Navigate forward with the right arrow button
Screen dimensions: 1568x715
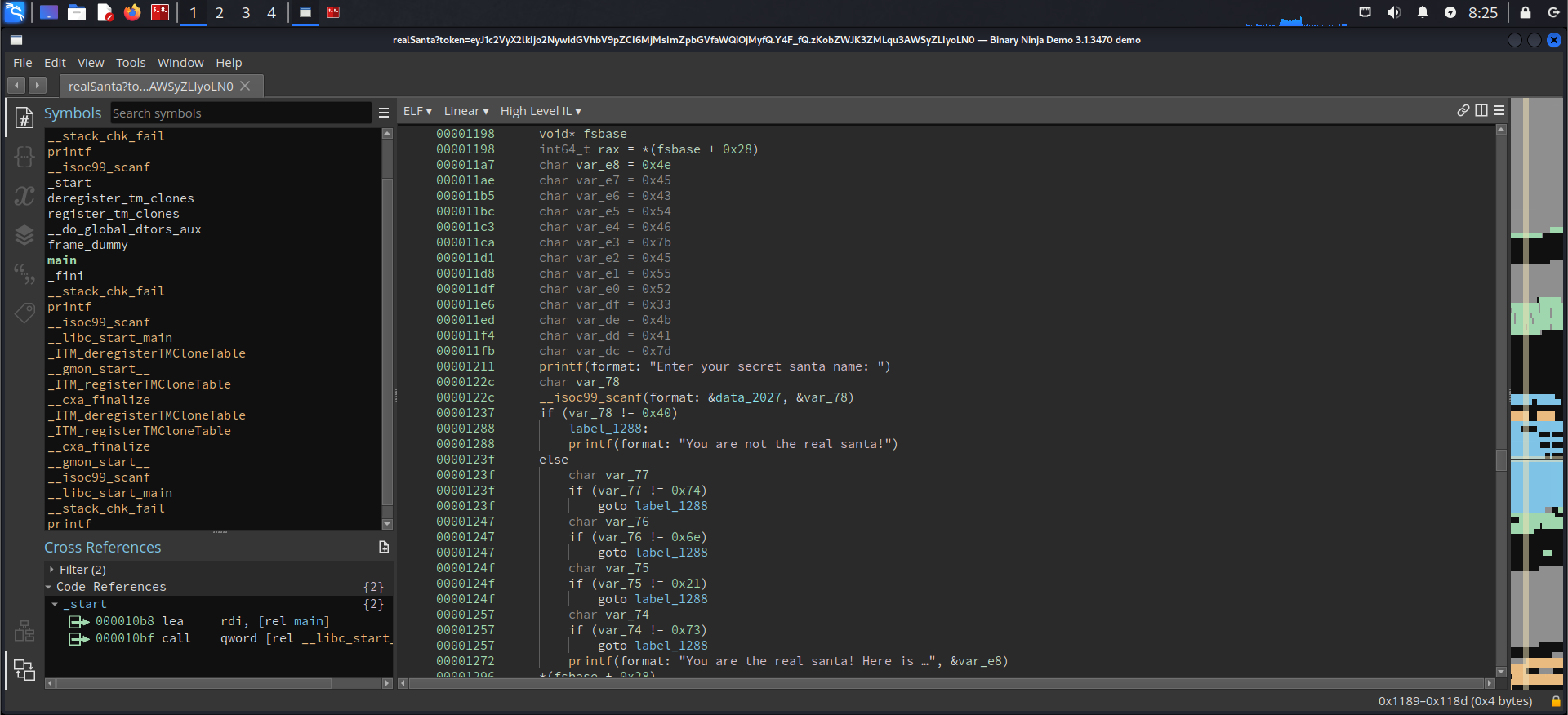tap(37, 85)
